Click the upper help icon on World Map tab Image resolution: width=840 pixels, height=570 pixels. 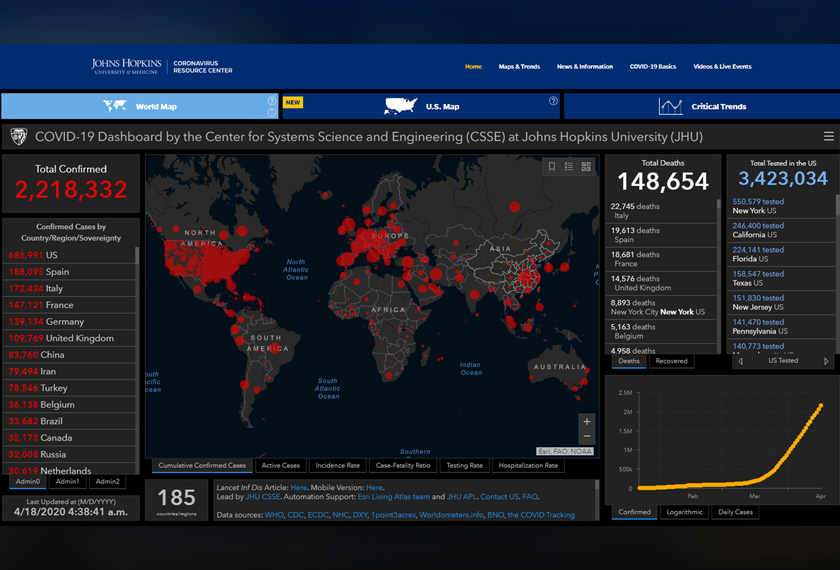coord(272,100)
